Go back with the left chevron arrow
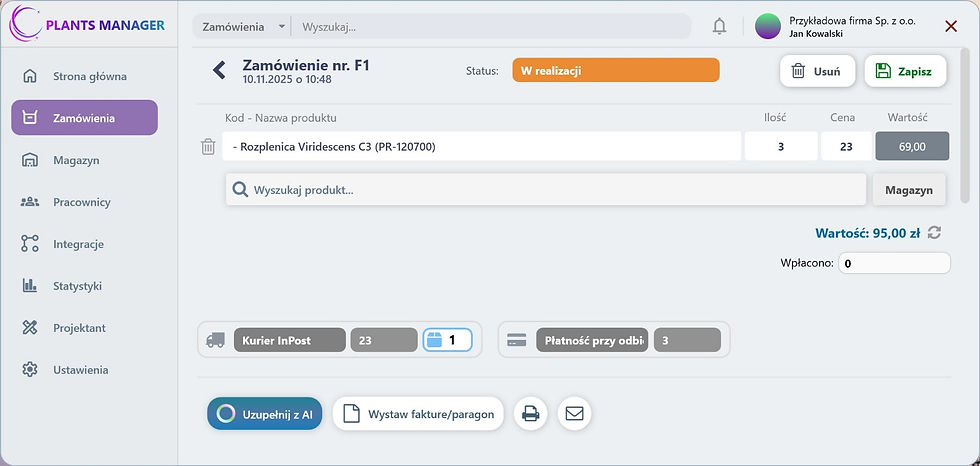 pyautogui.click(x=219, y=70)
